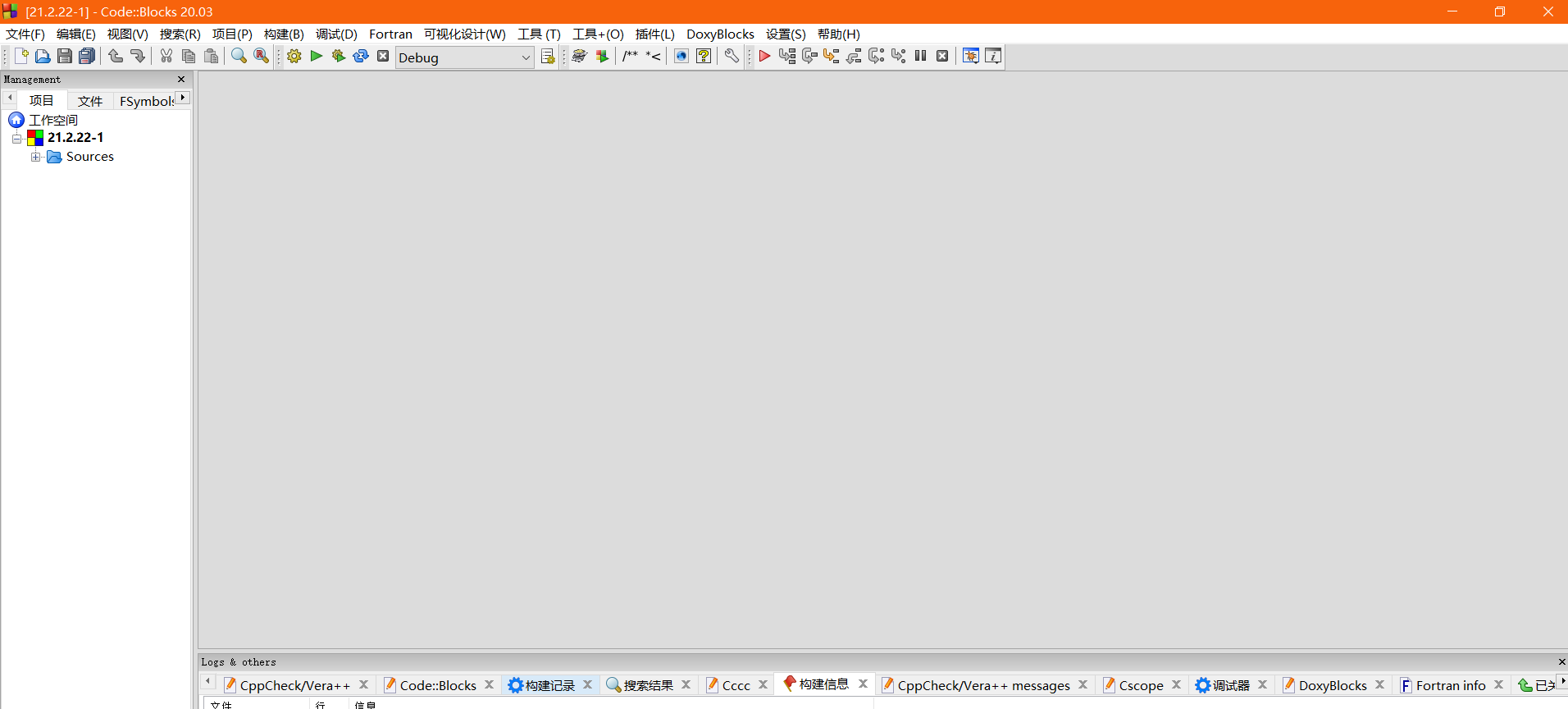Click the Open file folder icon
The width and height of the screenshot is (1568, 709).
43,56
